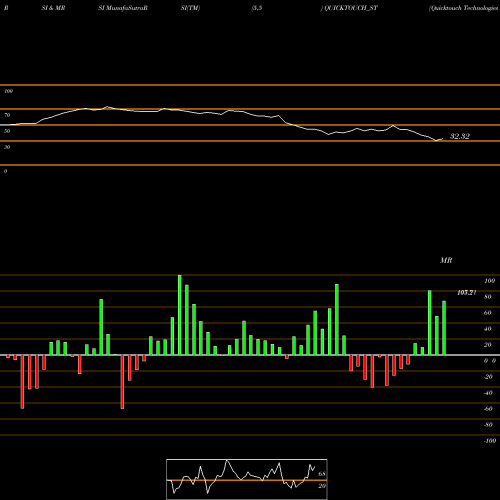Click the MR axis label -20
500x500 pixels.
[x=488, y=377]
